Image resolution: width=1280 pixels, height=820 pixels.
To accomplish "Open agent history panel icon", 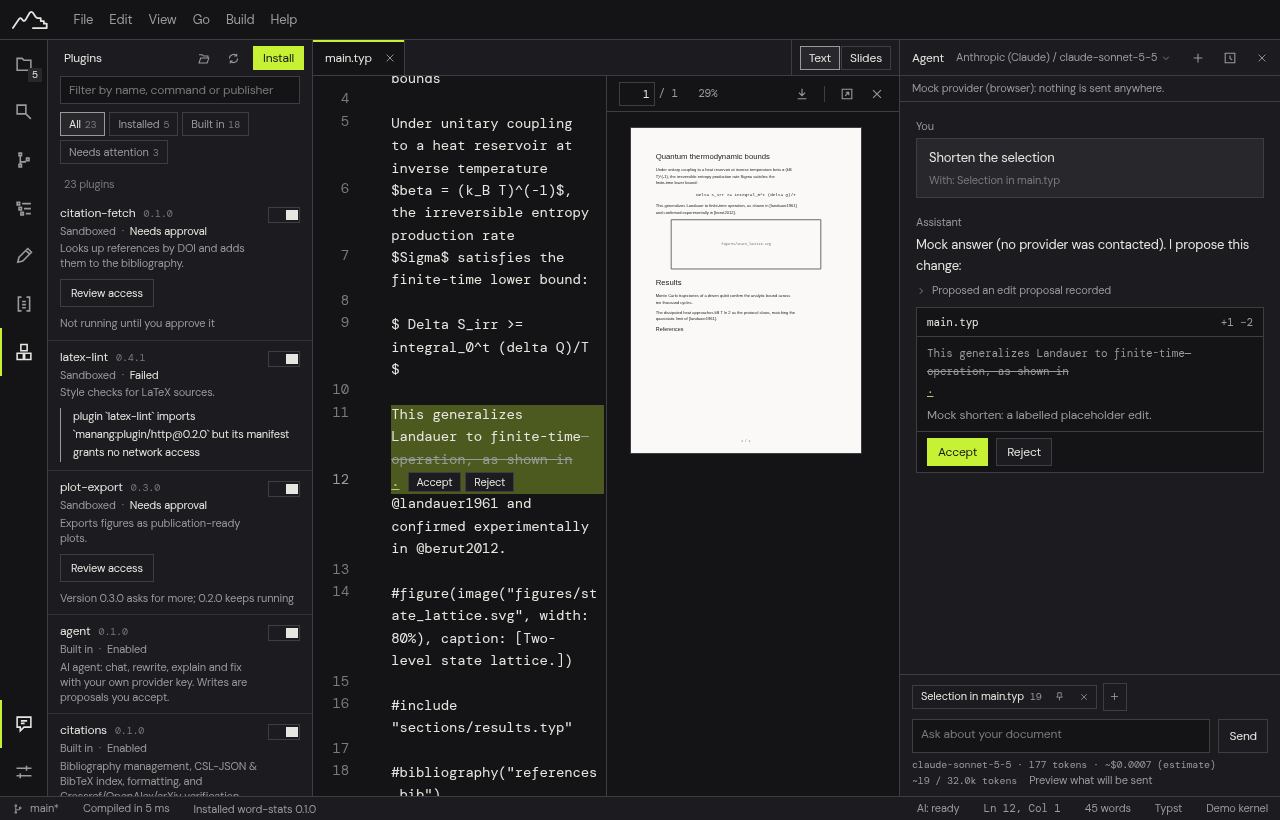I will click(x=1230, y=58).
